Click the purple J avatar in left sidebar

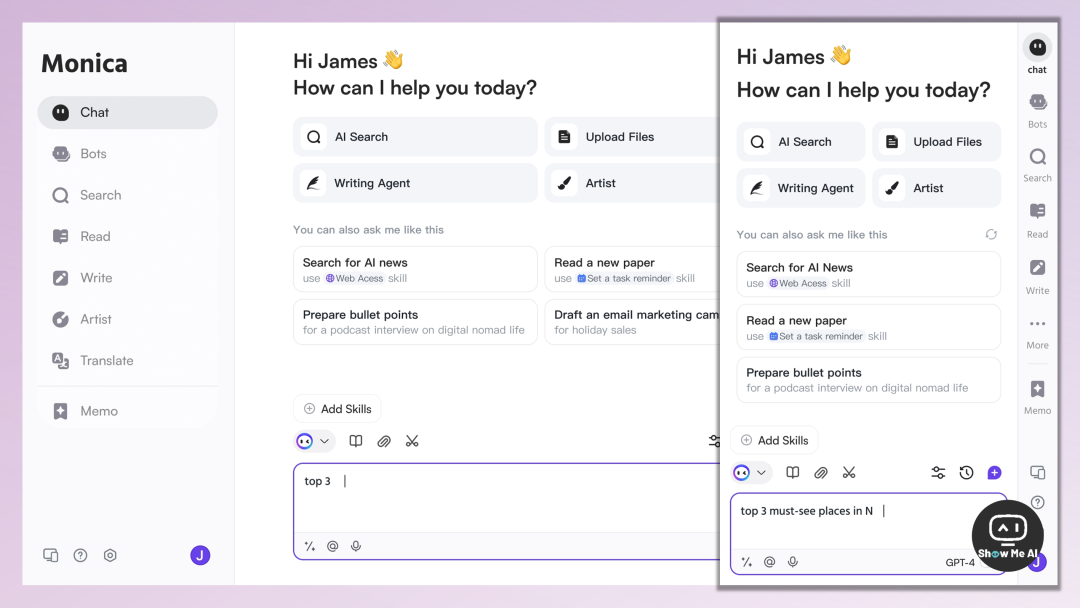tap(200, 555)
